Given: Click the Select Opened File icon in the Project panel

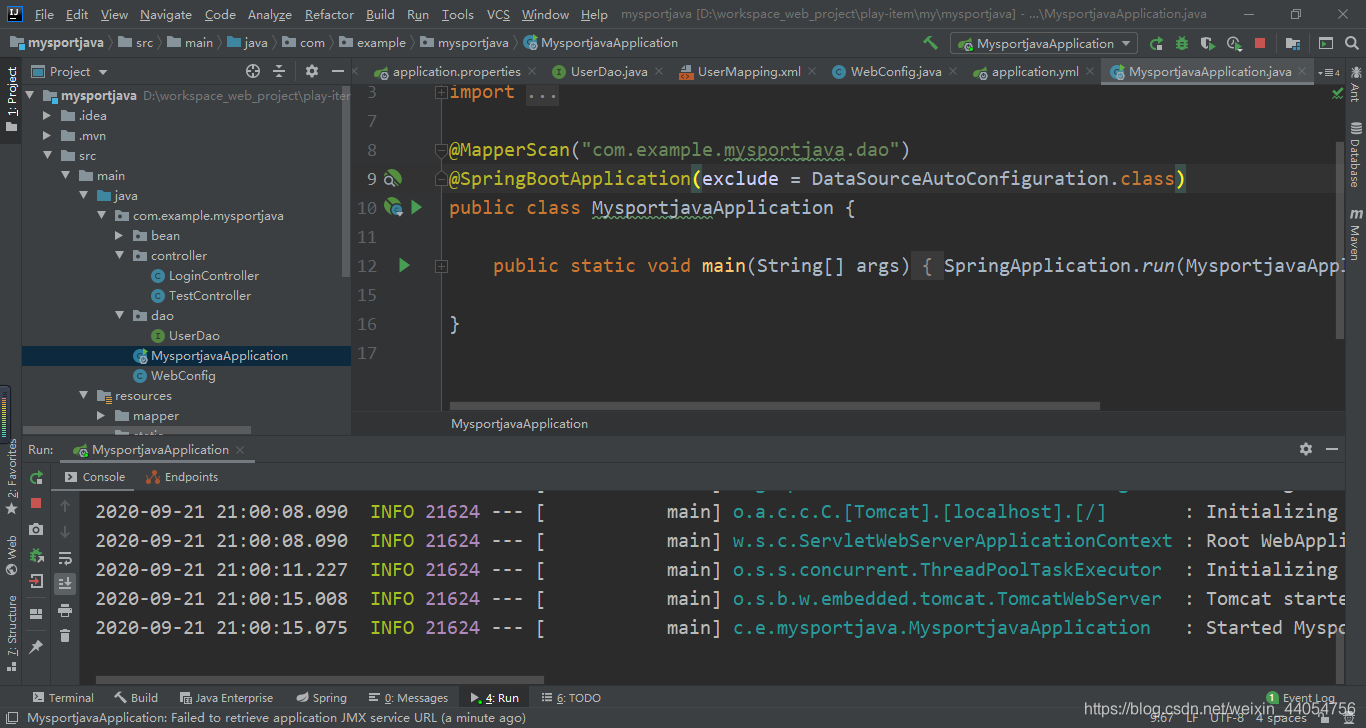Looking at the screenshot, I should [x=253, y=71].
